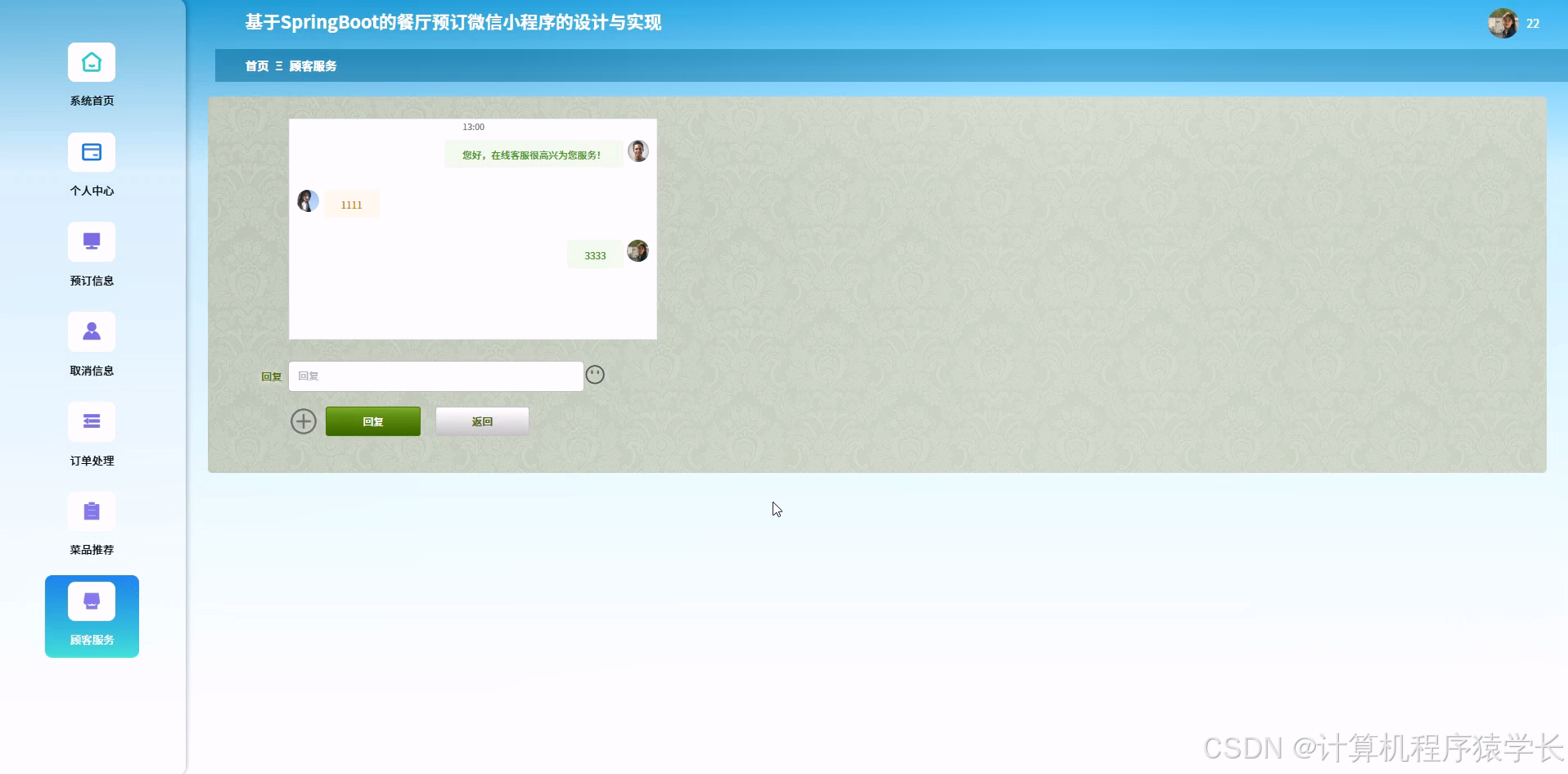Screen dimensions: 1568x774
Task: Click the 返回 button
Action: 481,421
